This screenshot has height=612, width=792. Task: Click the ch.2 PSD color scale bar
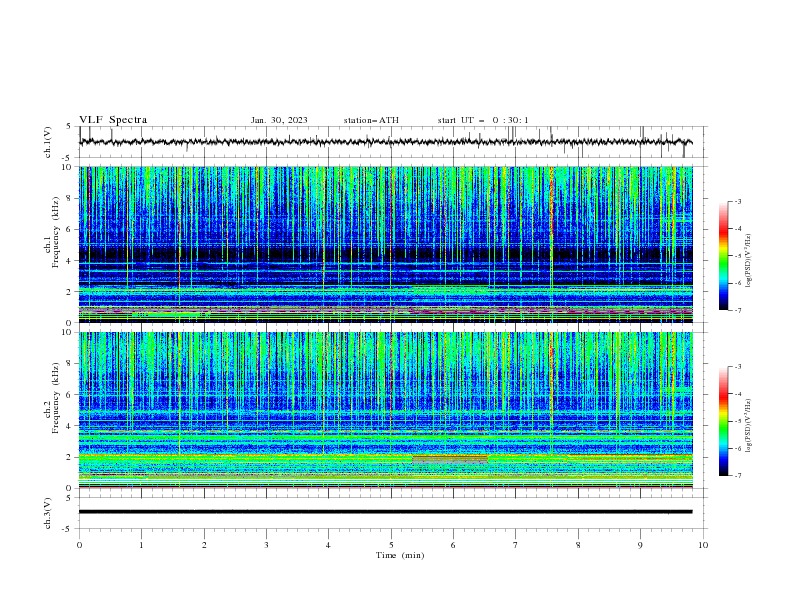click(724, 421)
